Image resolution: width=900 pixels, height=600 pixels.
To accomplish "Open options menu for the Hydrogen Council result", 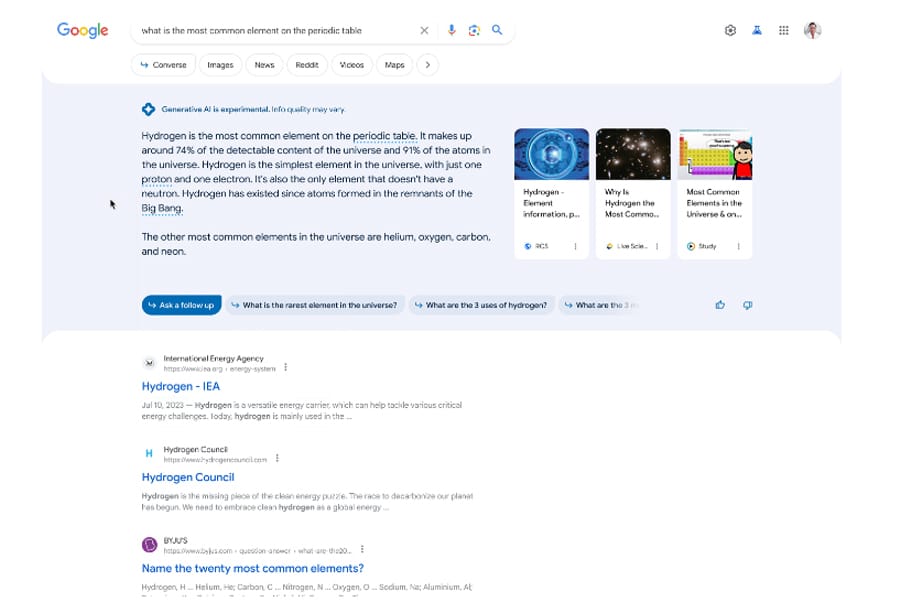I will pyautogui.click(x=277, y=458).
